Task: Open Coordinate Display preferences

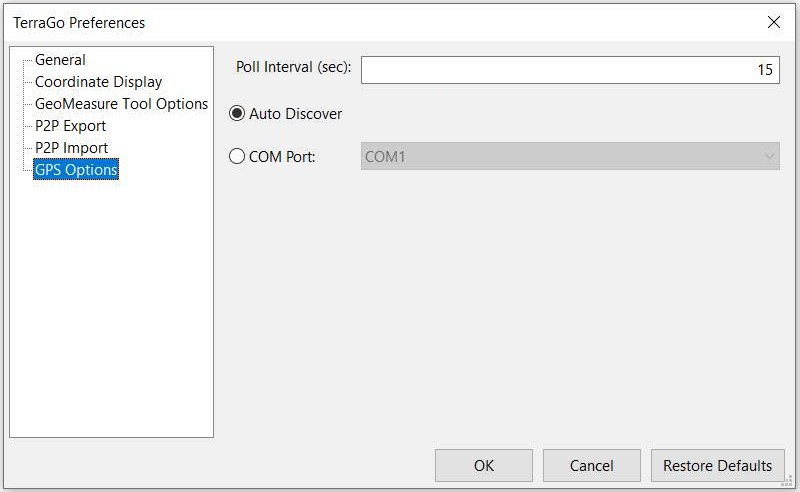Action: [x=98, y=82]
